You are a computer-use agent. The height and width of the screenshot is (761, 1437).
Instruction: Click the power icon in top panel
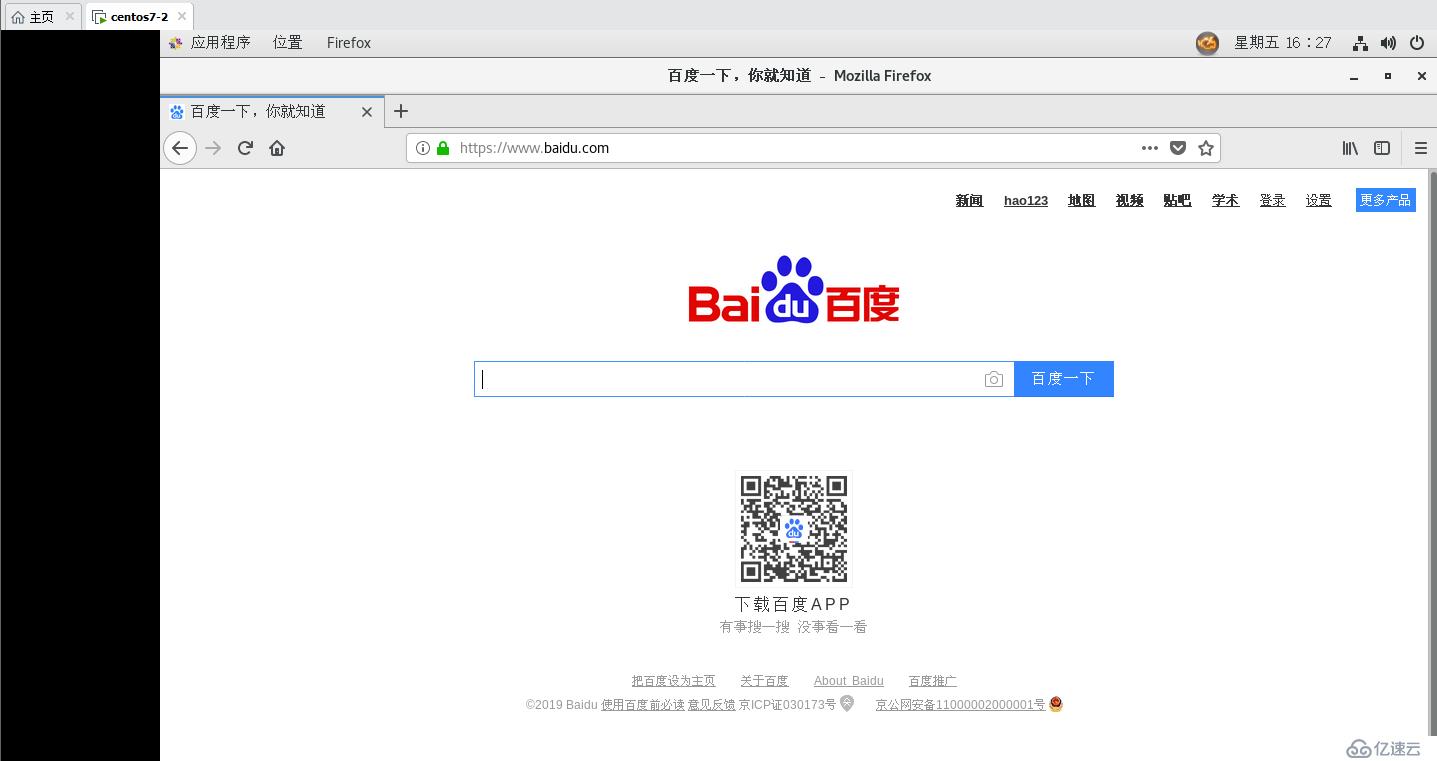[x=1417, y=43]
